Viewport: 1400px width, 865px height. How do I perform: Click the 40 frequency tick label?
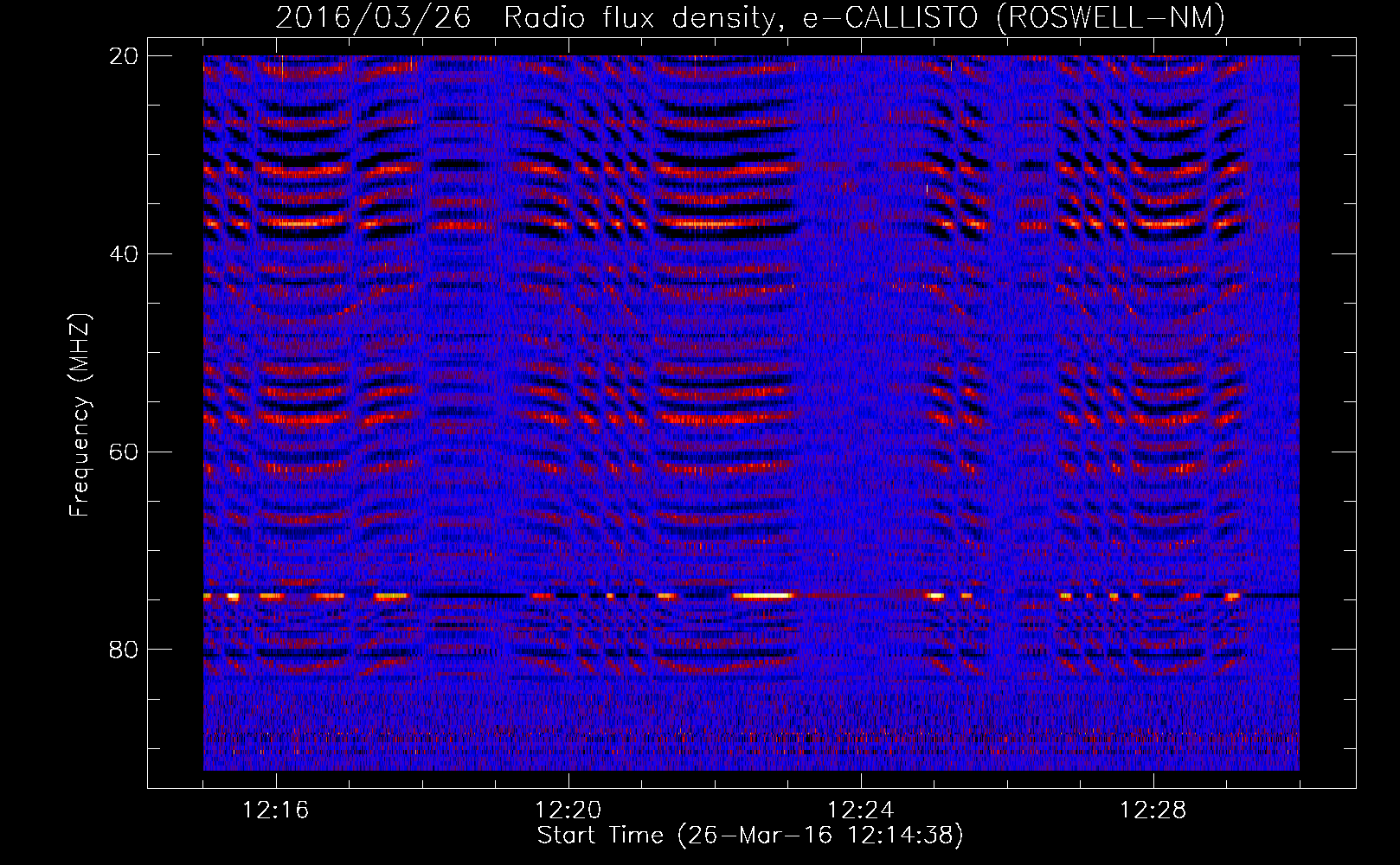(x=124, y=254)
